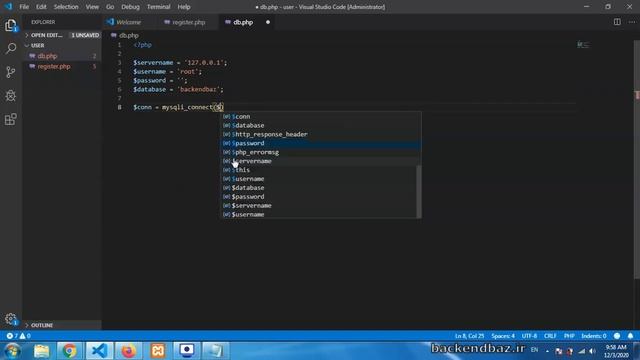640x360 pixels.
Task: Open Firefox from the taskbar
Action: click(129, 351)
